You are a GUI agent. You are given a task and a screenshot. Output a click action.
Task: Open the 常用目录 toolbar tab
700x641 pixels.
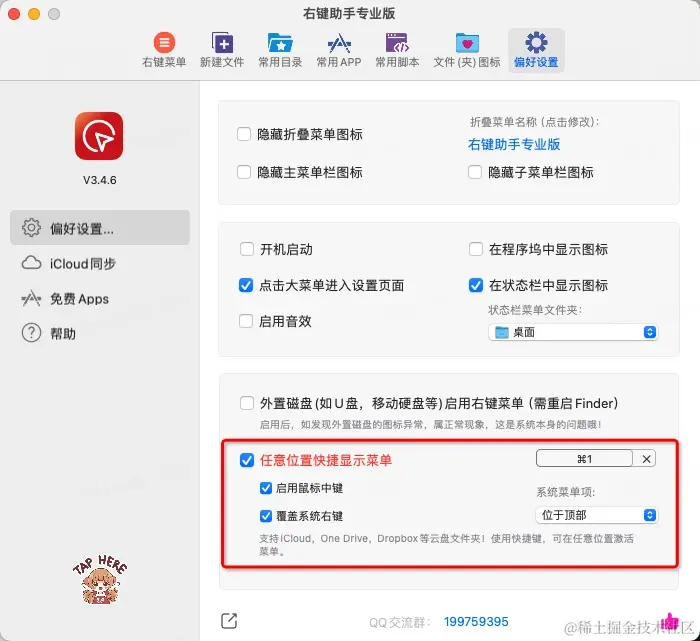pos(280,50)
